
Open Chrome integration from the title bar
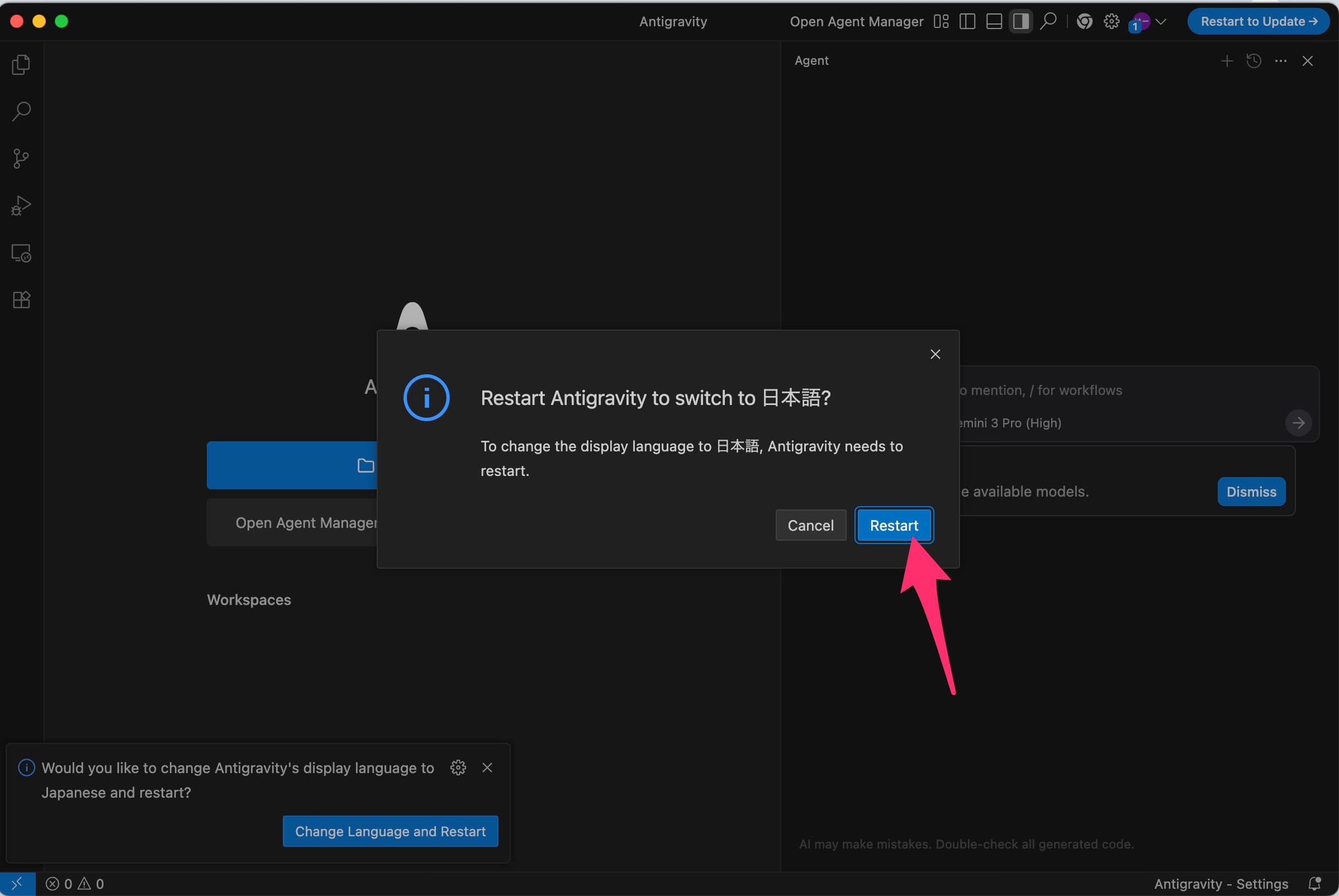tap(1084, 21)
